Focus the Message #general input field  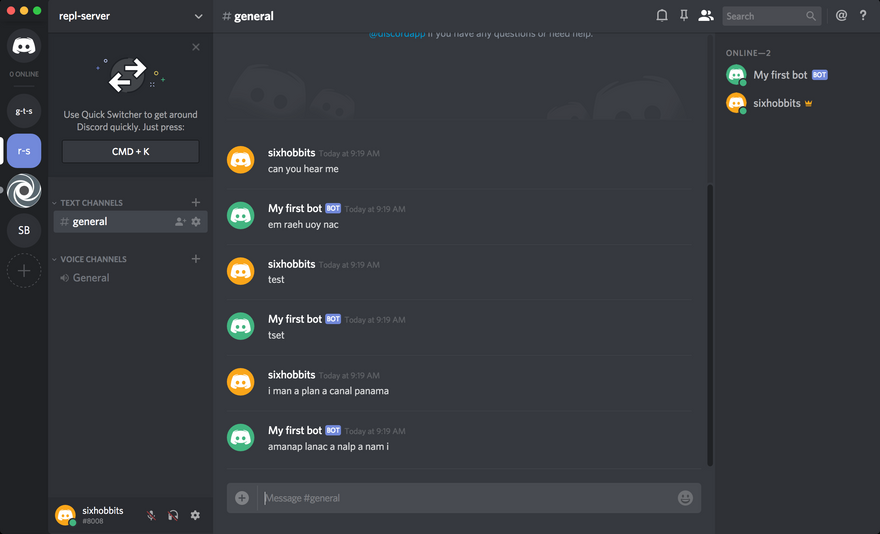click(468, 498)
